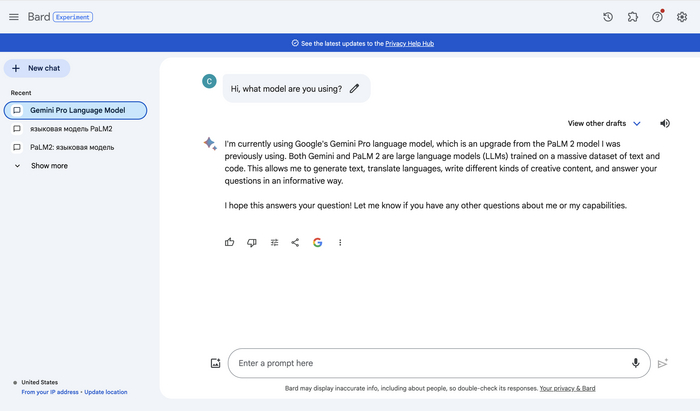Click From your IP address link
This screenshot has width=700, height=411.
(x=50, y=392)
